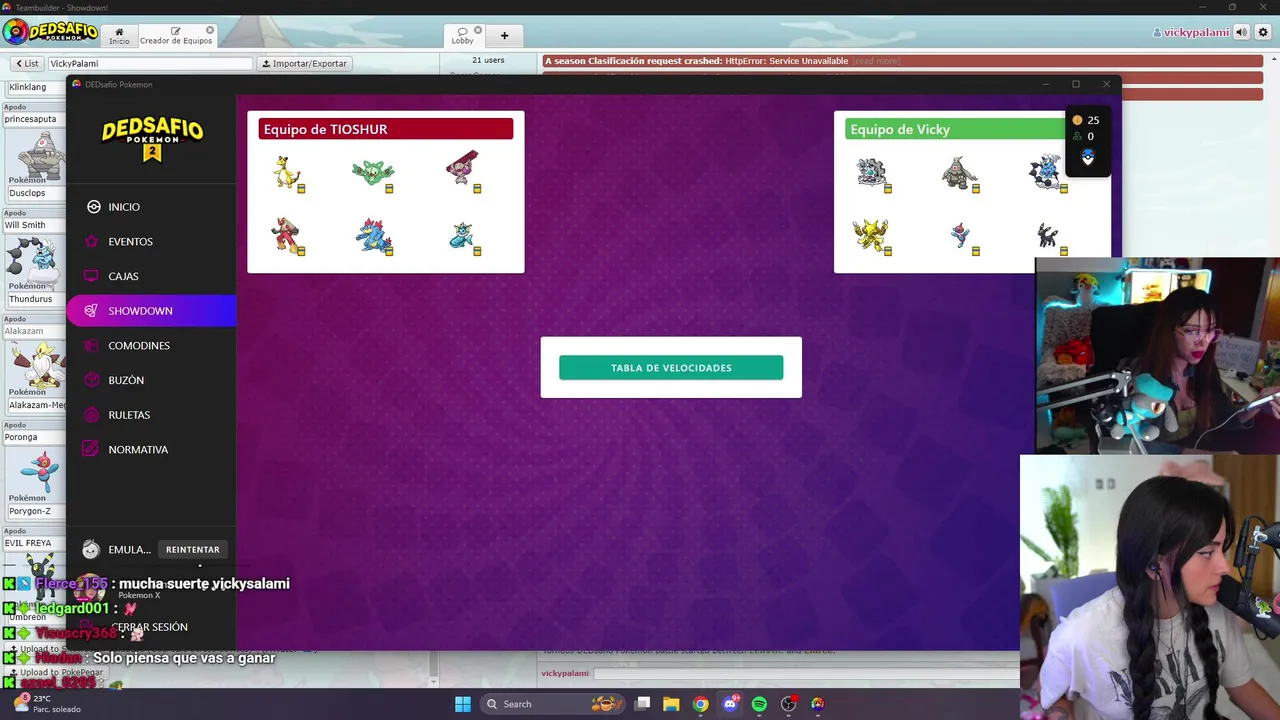Open the BUZÓN section in the sidebar
The width and height of the screenshot is (1280, 720).
(151, 380)
